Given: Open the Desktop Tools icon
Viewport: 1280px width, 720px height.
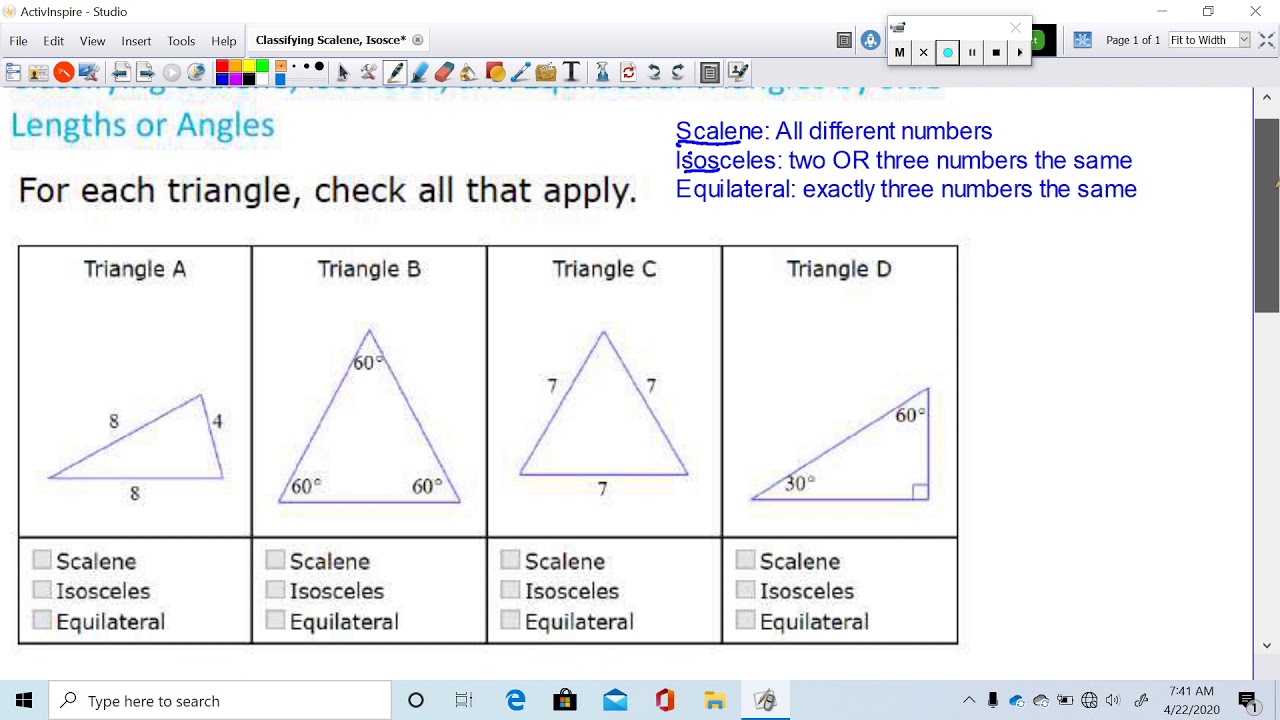Looking at the screenshot, I should pyautogui.click(x=88, y=72).
